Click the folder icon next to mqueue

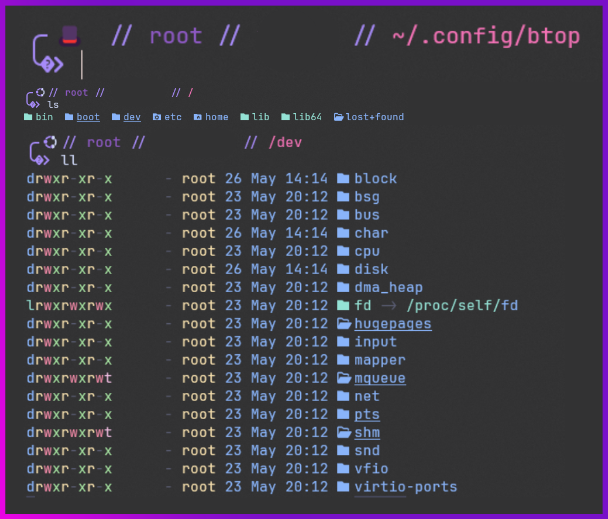pos(343,379)
